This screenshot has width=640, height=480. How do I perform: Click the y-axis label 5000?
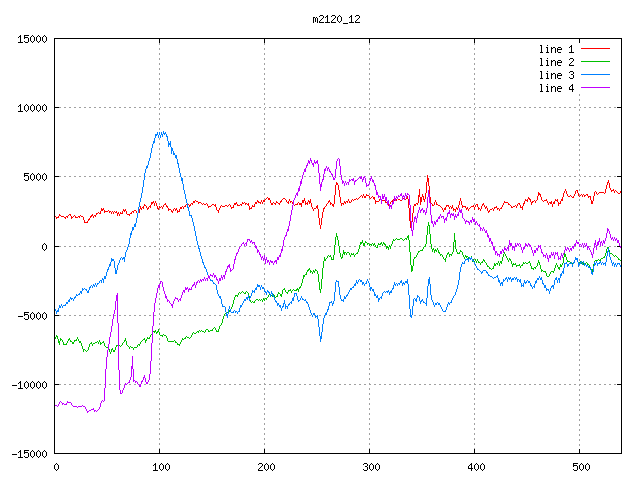[35, 177]
